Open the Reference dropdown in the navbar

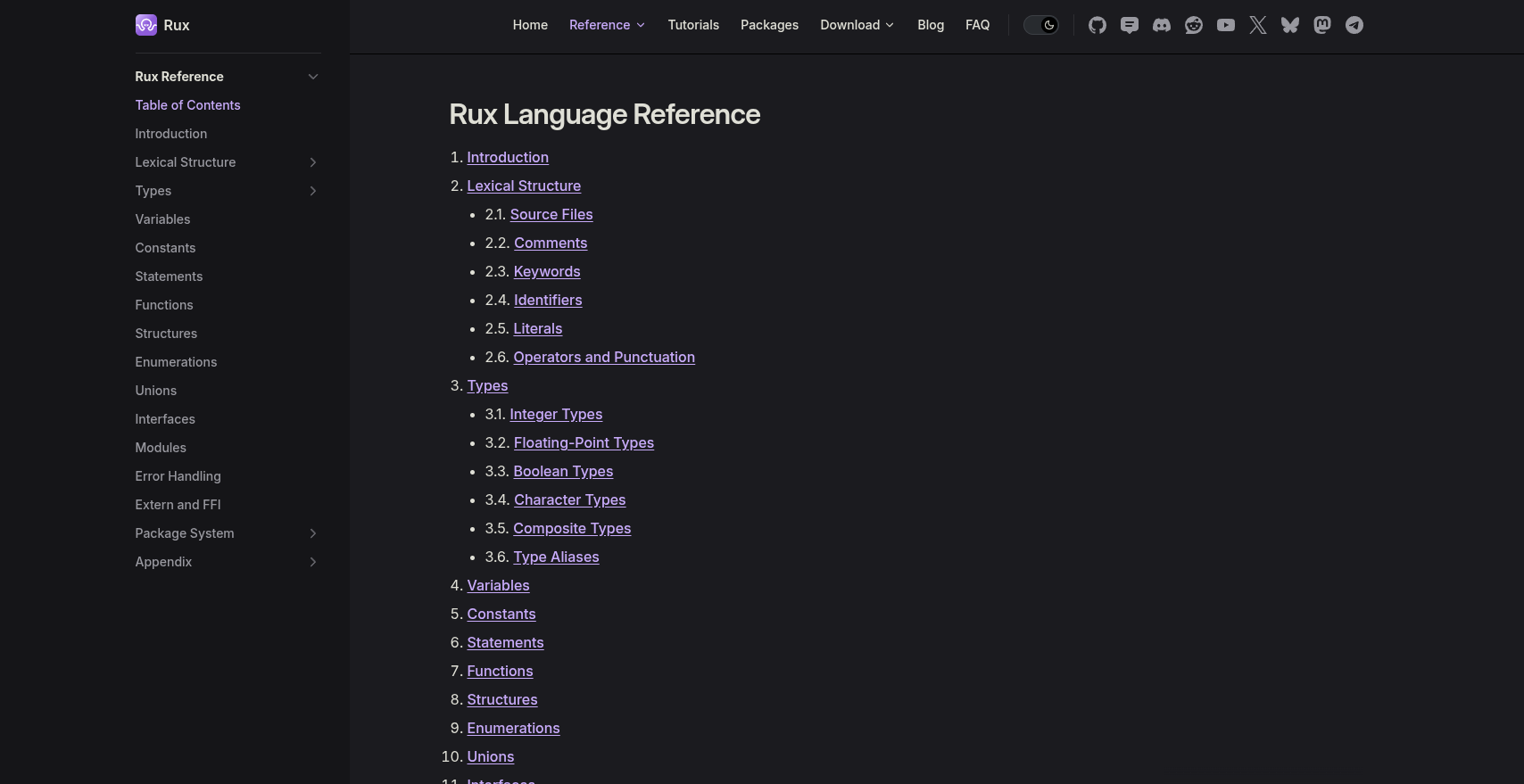click(x=607, y=25)
